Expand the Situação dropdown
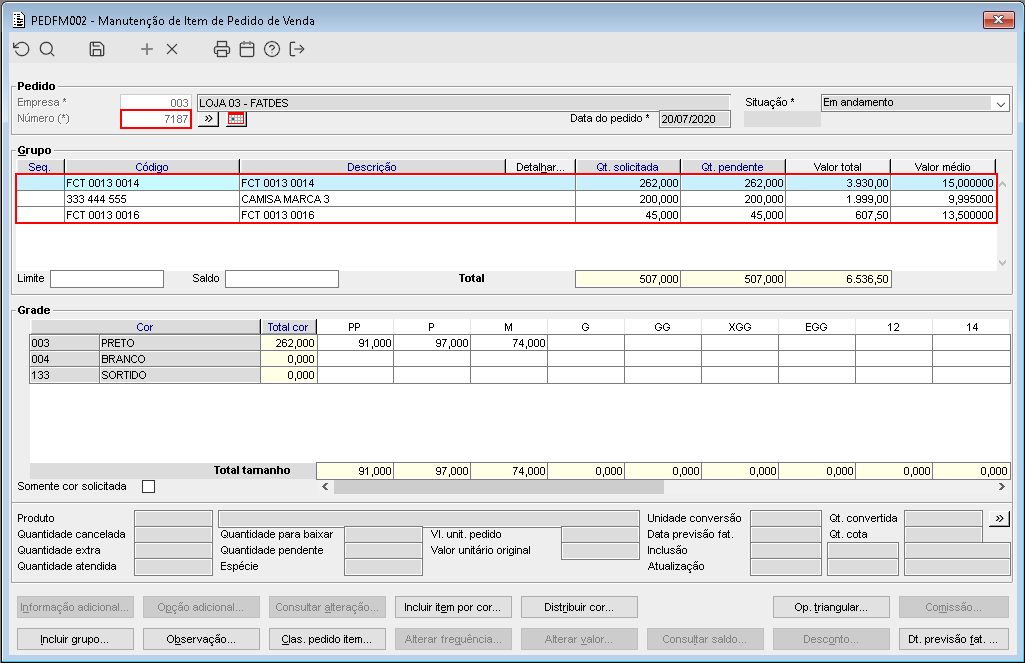The image size is (1025, 663). click(x=1000, y=103)
